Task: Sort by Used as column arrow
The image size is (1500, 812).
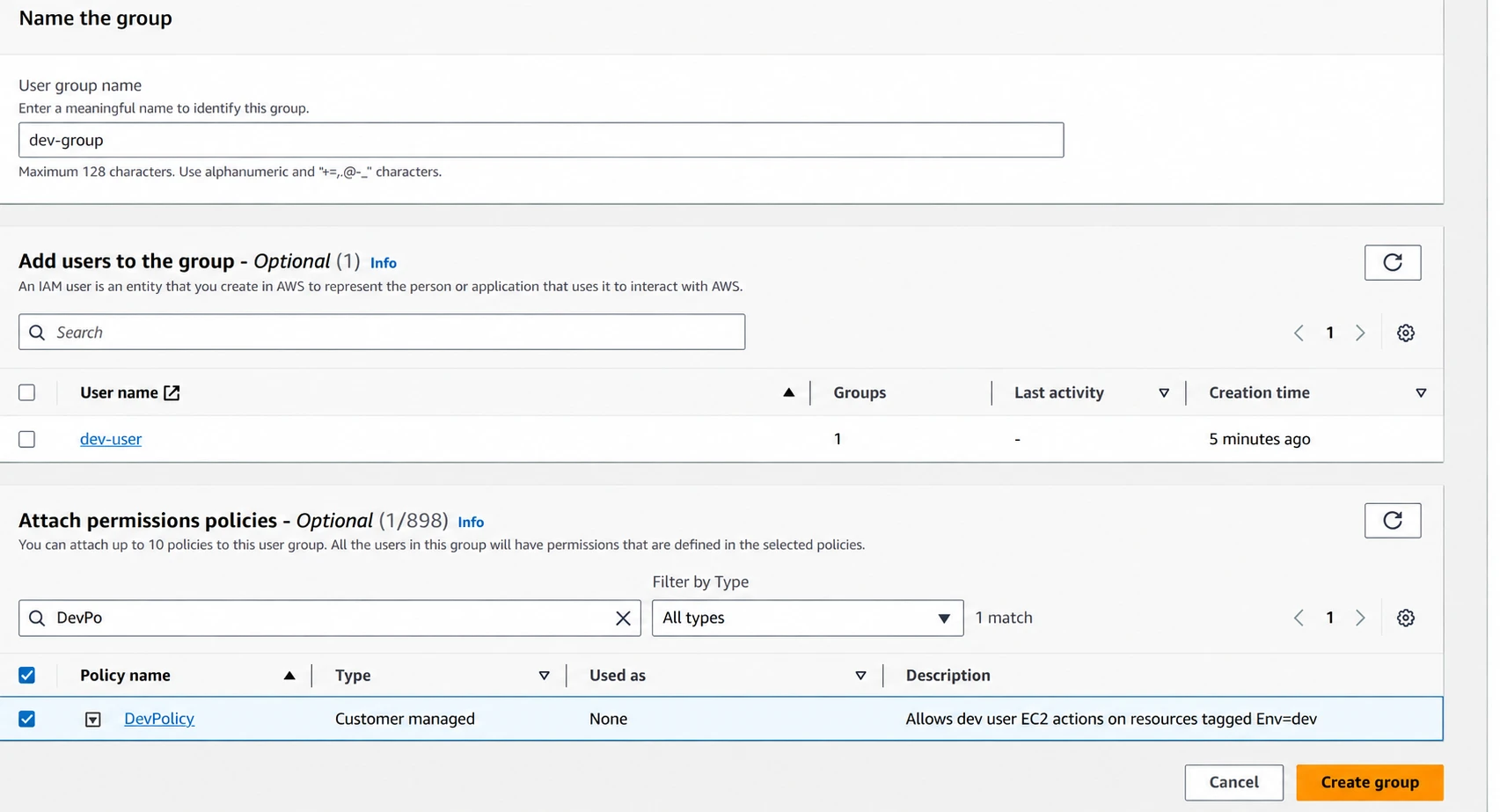Action: (x=860, y=676)
